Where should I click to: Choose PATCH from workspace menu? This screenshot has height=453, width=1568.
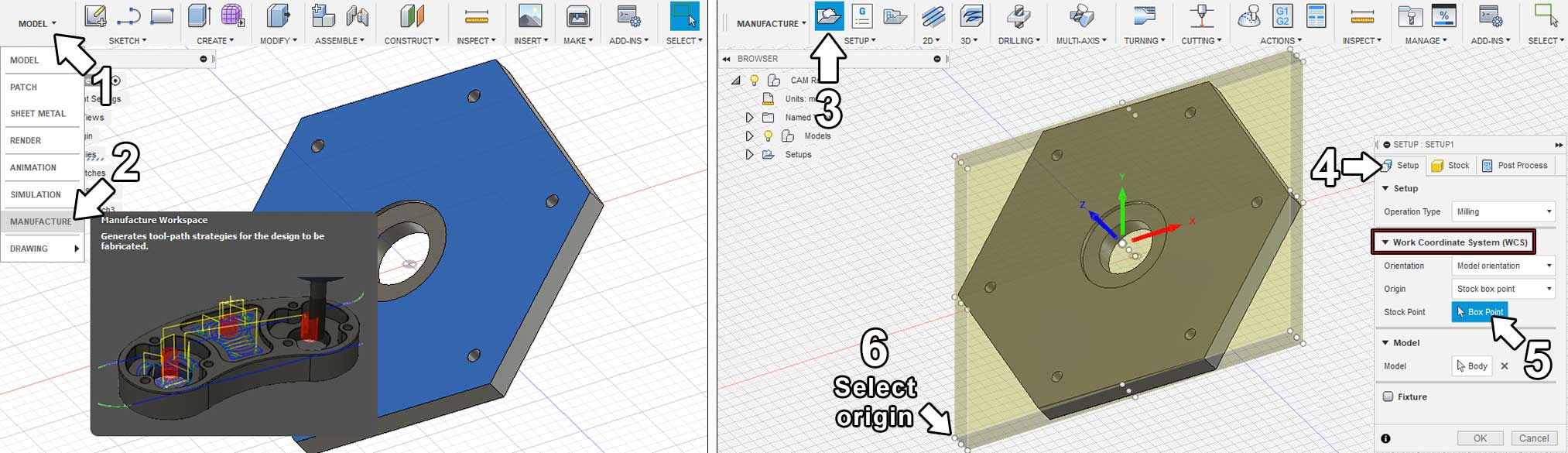(x=24, y=87)
